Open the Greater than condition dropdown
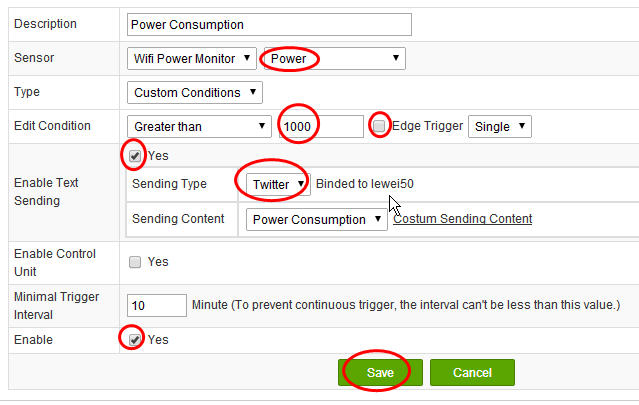 pyautogui.click(x=199, y=127)
